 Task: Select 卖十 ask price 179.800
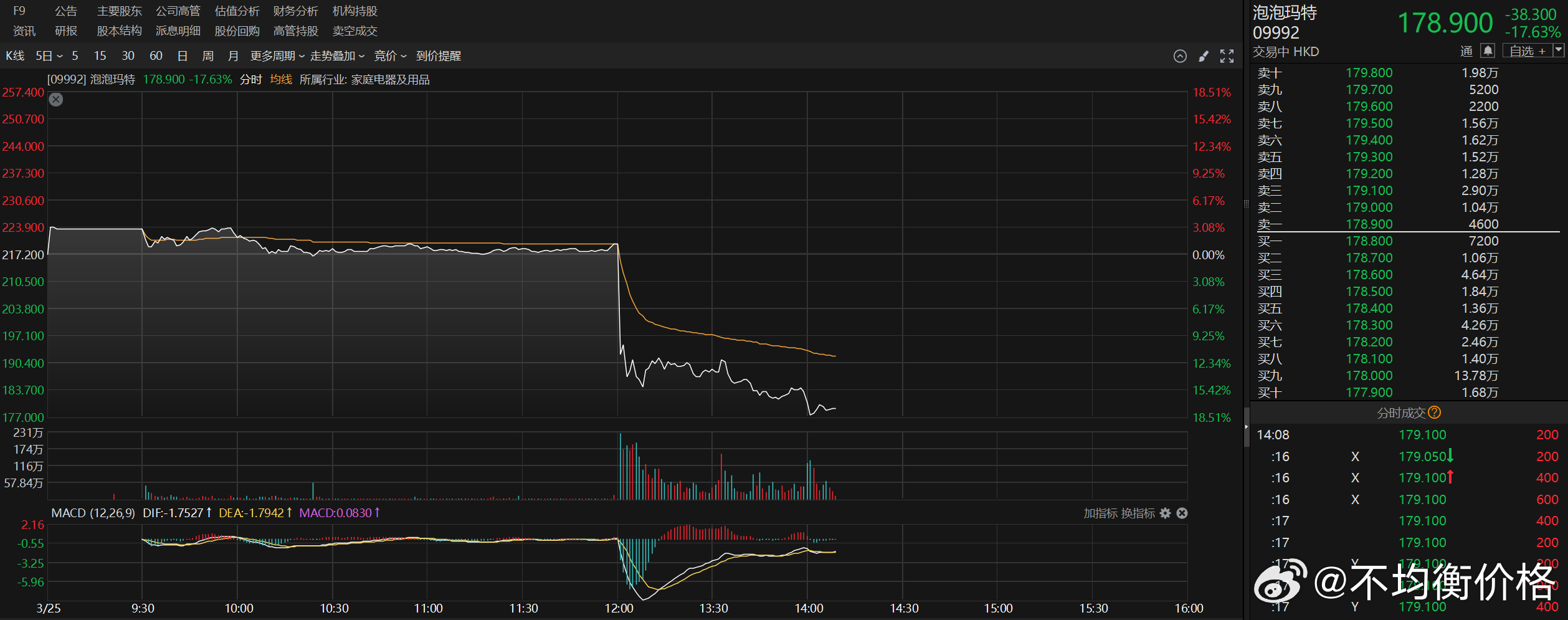pos(1369,73)
